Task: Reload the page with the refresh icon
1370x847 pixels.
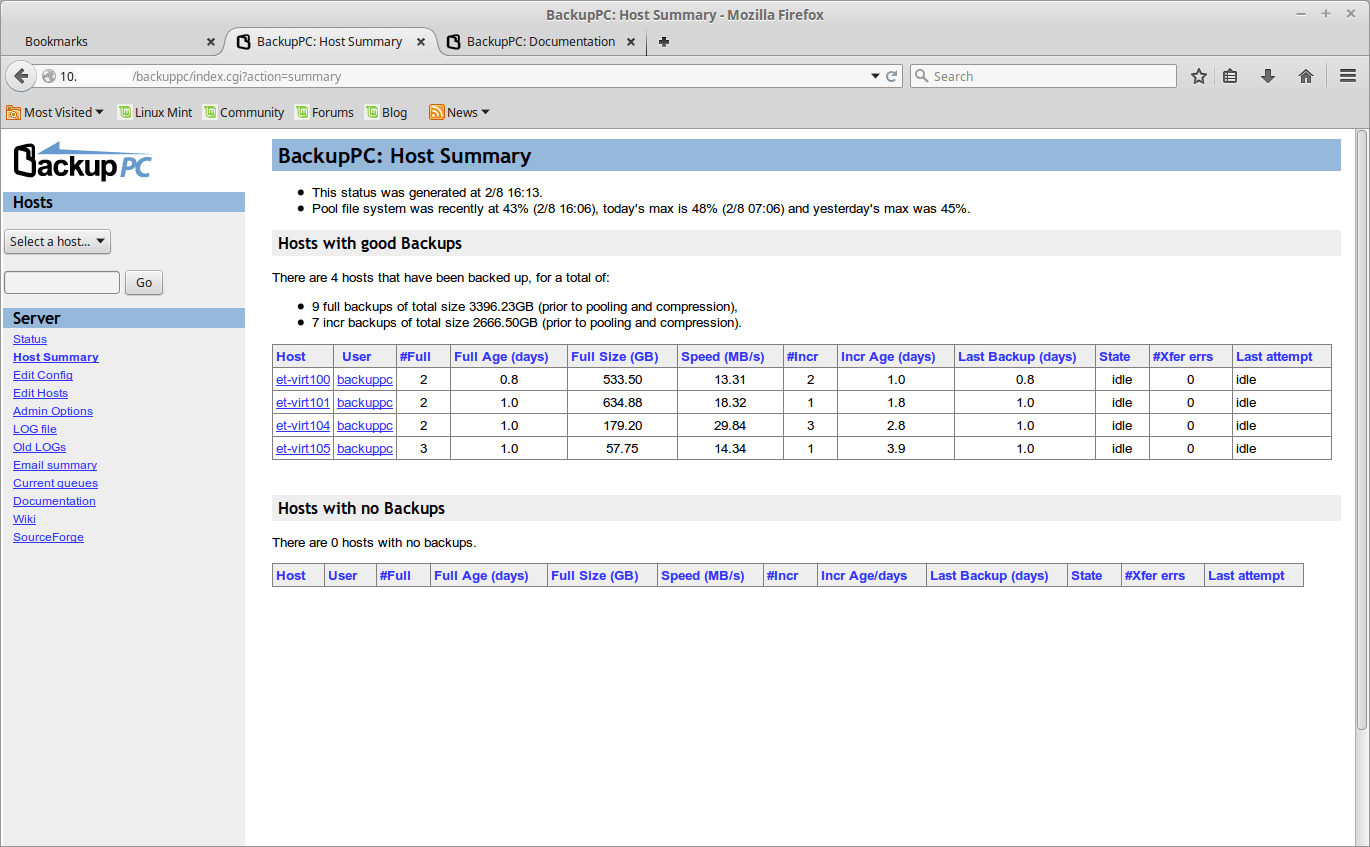Action: (x=891, y=76)
